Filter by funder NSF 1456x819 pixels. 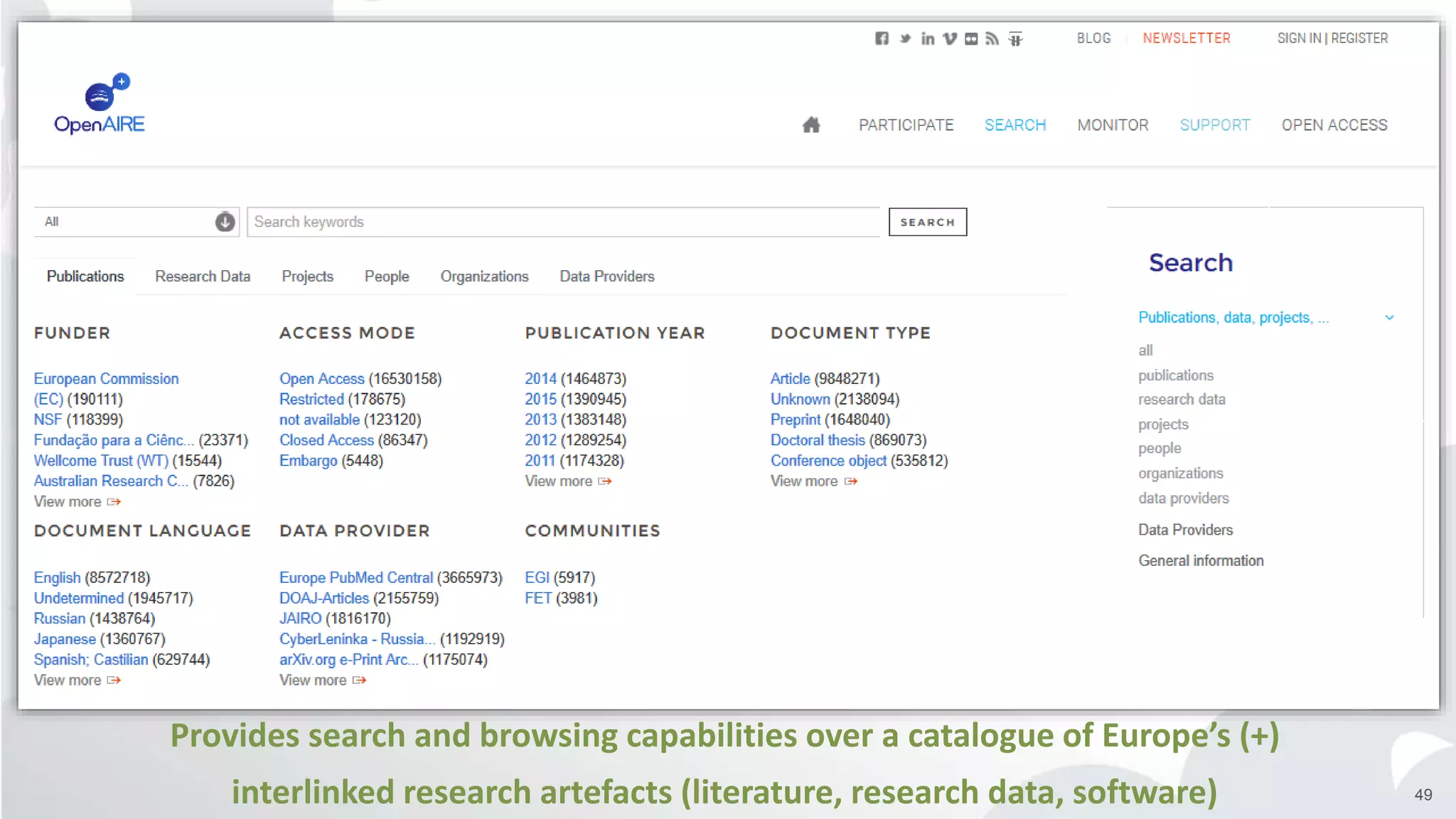[x=48, y=420]
